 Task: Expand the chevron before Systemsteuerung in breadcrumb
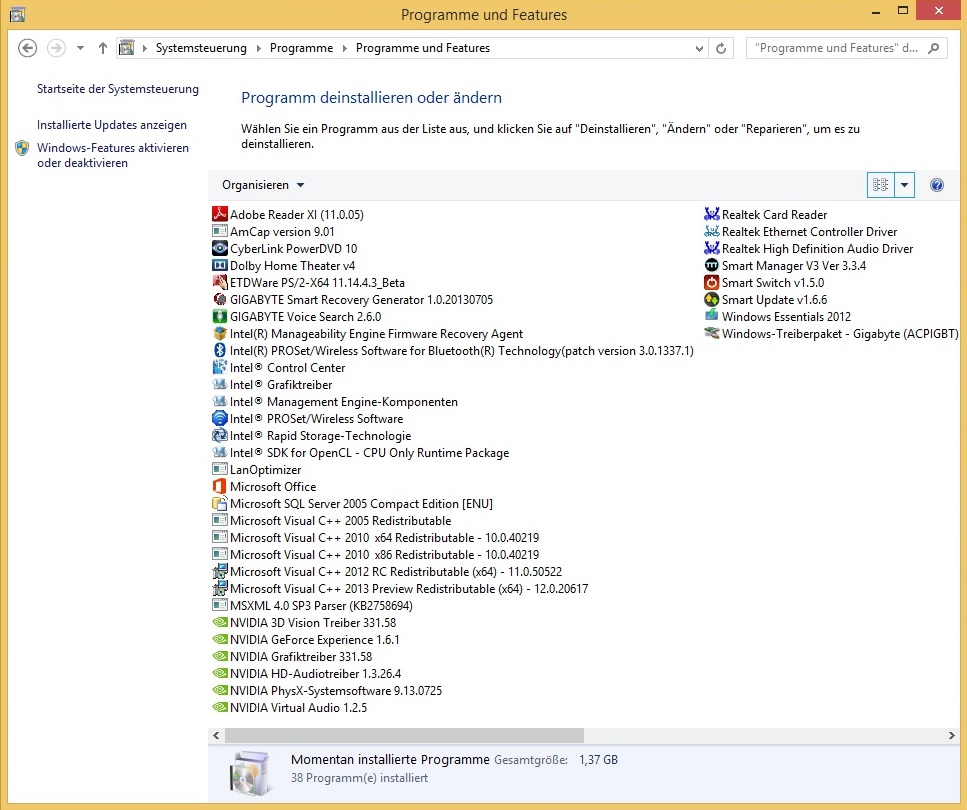tap(144, 48)
